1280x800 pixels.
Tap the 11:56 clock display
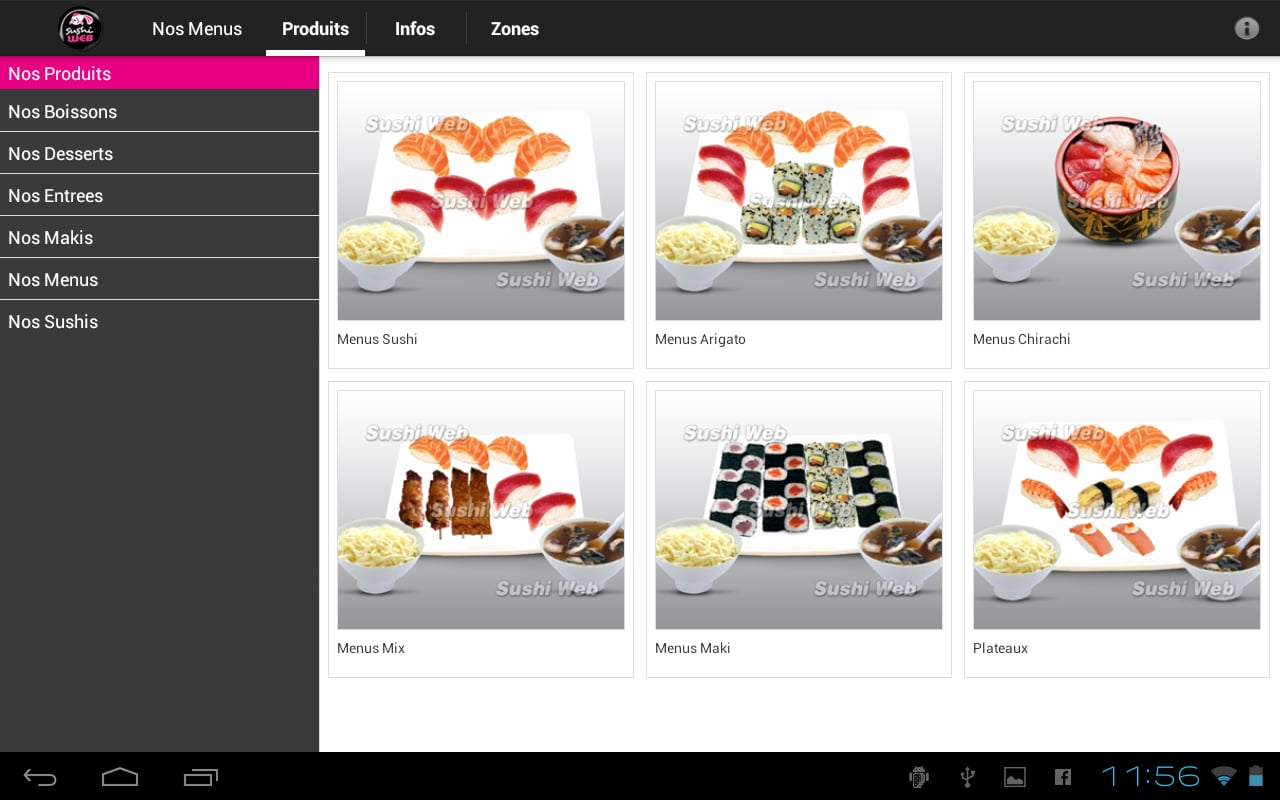pos(1151,776)
